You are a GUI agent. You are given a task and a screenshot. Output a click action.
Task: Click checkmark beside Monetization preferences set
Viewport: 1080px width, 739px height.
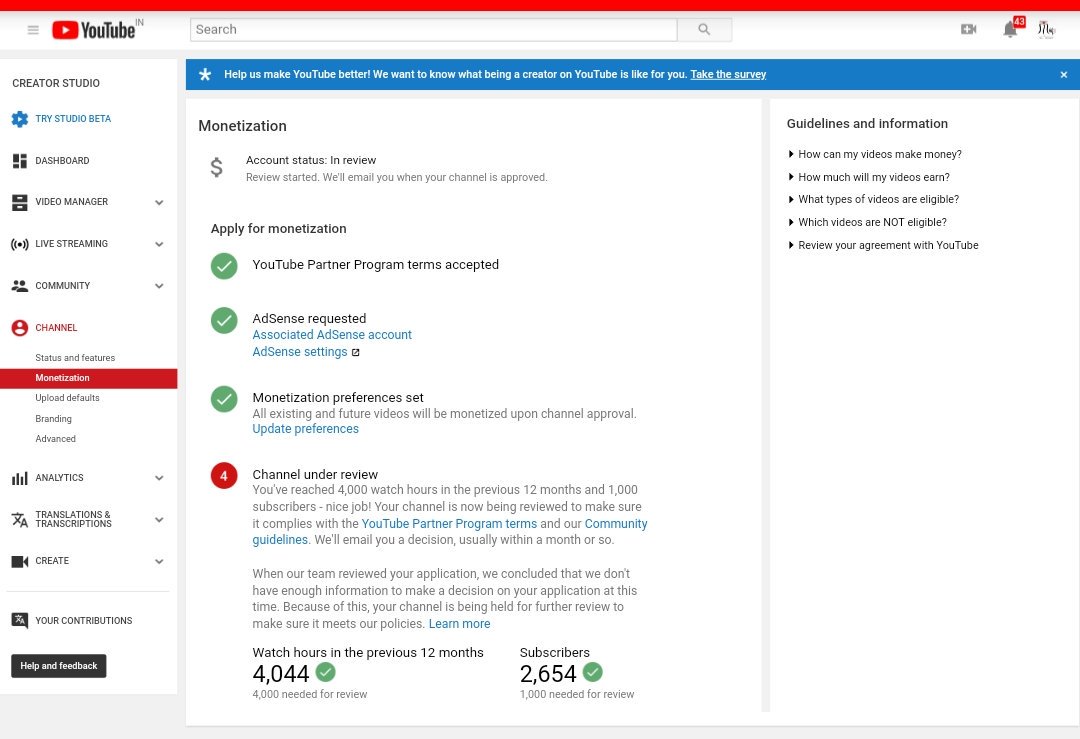point(224,398)
